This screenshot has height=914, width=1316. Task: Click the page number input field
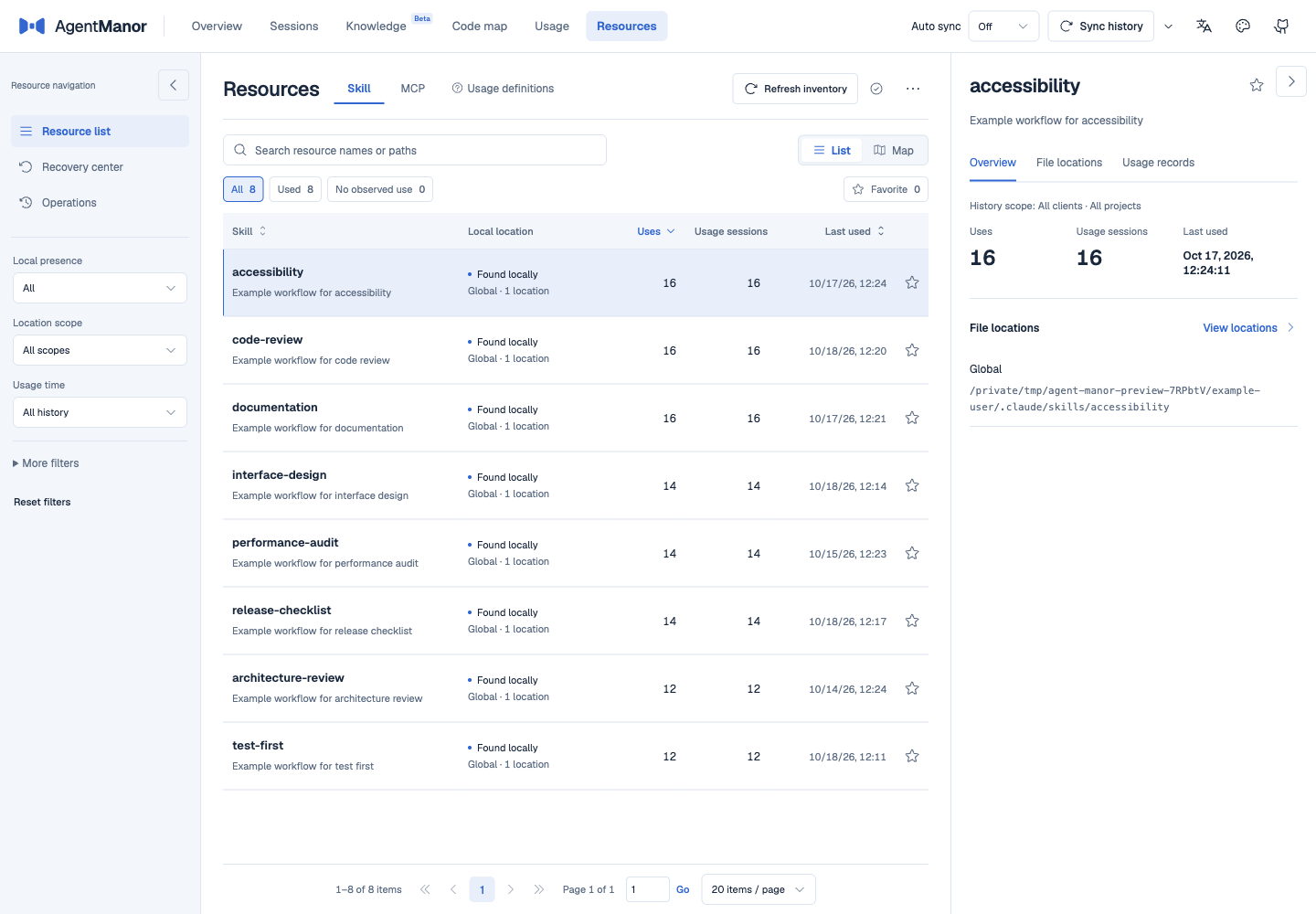tap(648, 889)
